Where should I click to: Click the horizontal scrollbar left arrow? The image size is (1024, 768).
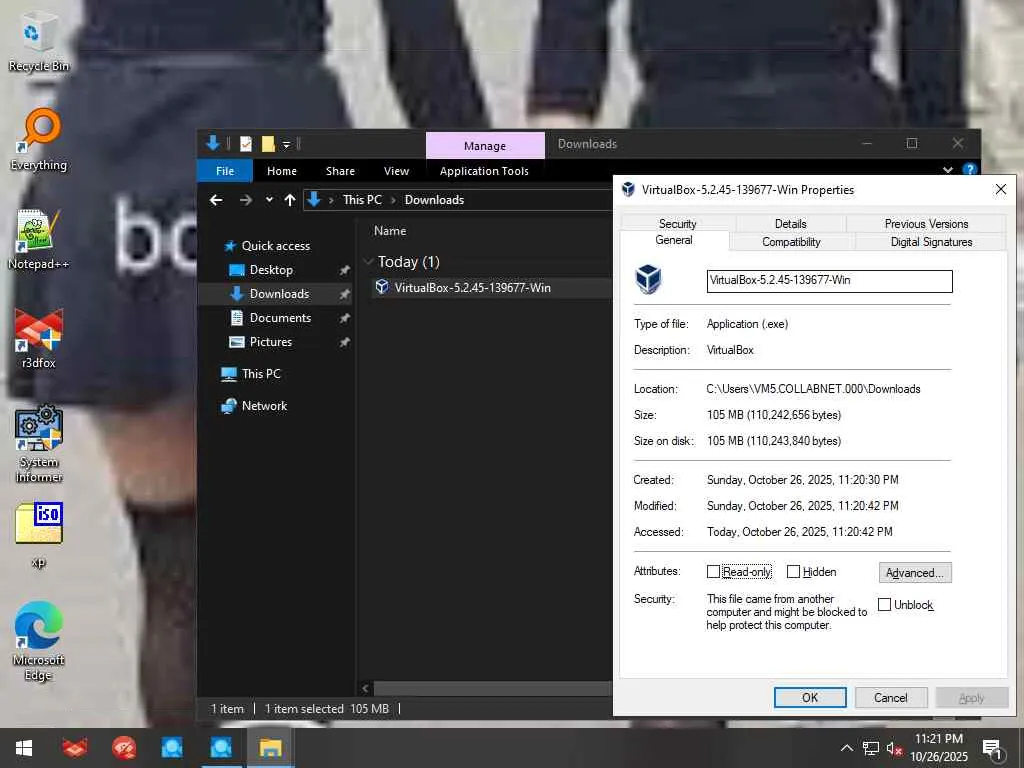click(366, 688)
